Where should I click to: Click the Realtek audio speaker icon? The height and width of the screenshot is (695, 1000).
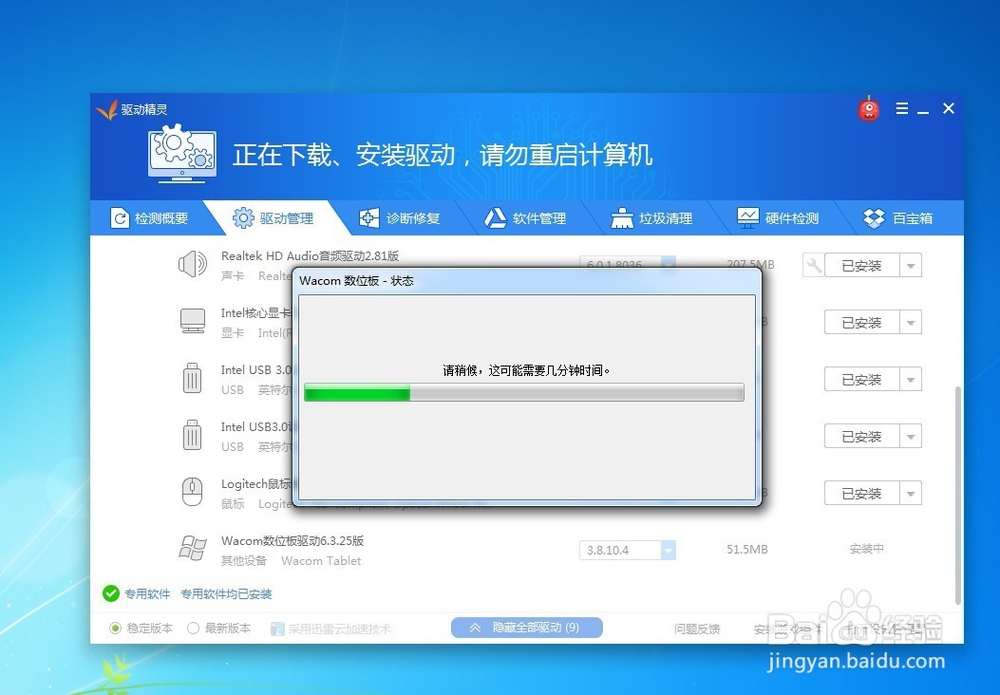[x=192, y=264]
